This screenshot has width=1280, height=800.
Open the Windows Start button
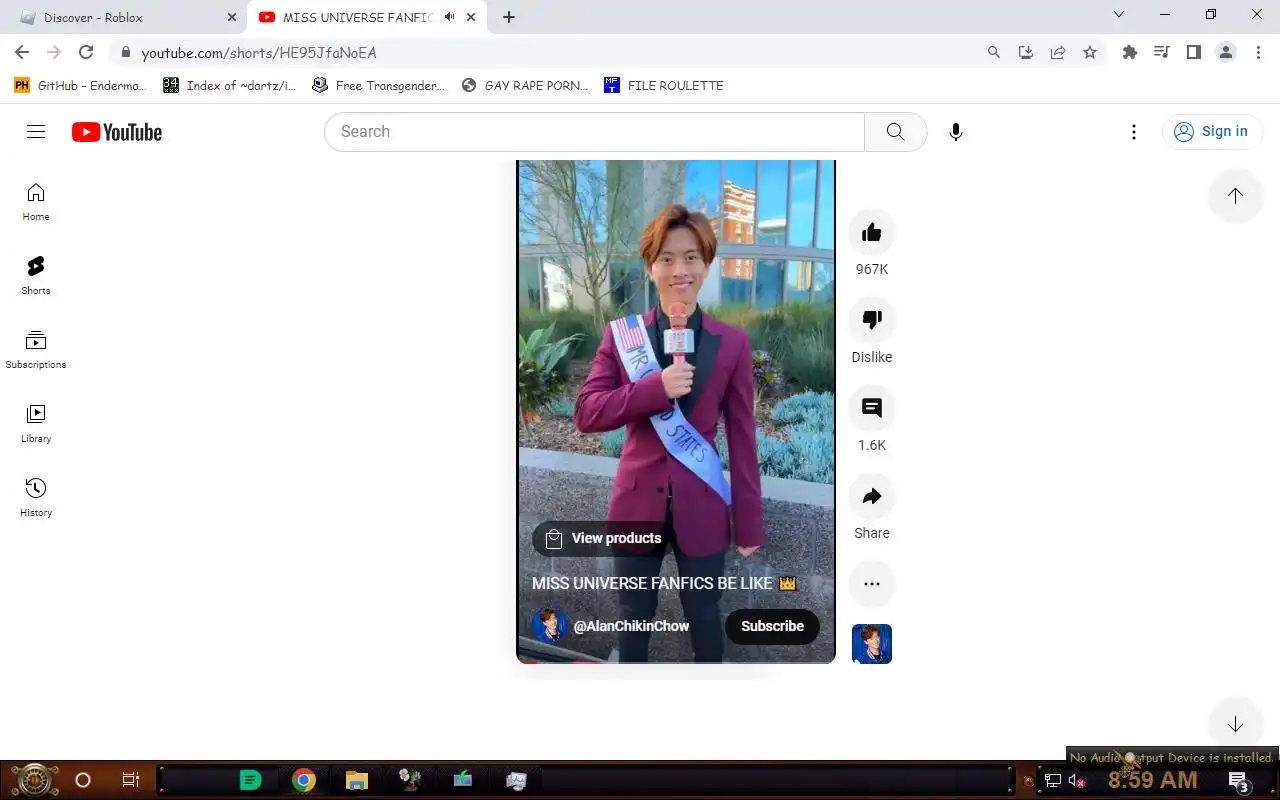(x=34, y=780)
